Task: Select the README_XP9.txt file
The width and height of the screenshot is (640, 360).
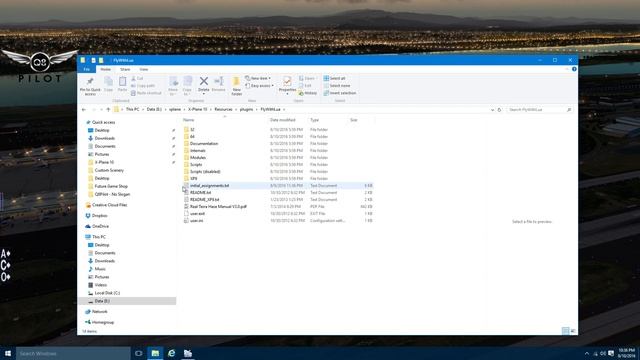Action: (204, 200)
